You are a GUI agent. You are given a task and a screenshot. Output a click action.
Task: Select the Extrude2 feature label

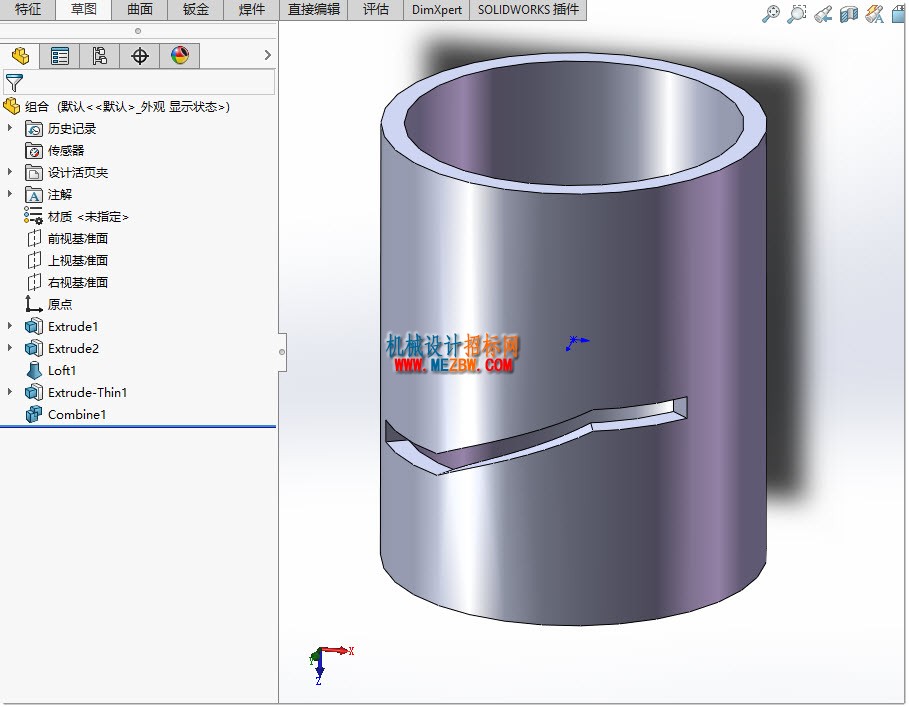pos(74,348)
